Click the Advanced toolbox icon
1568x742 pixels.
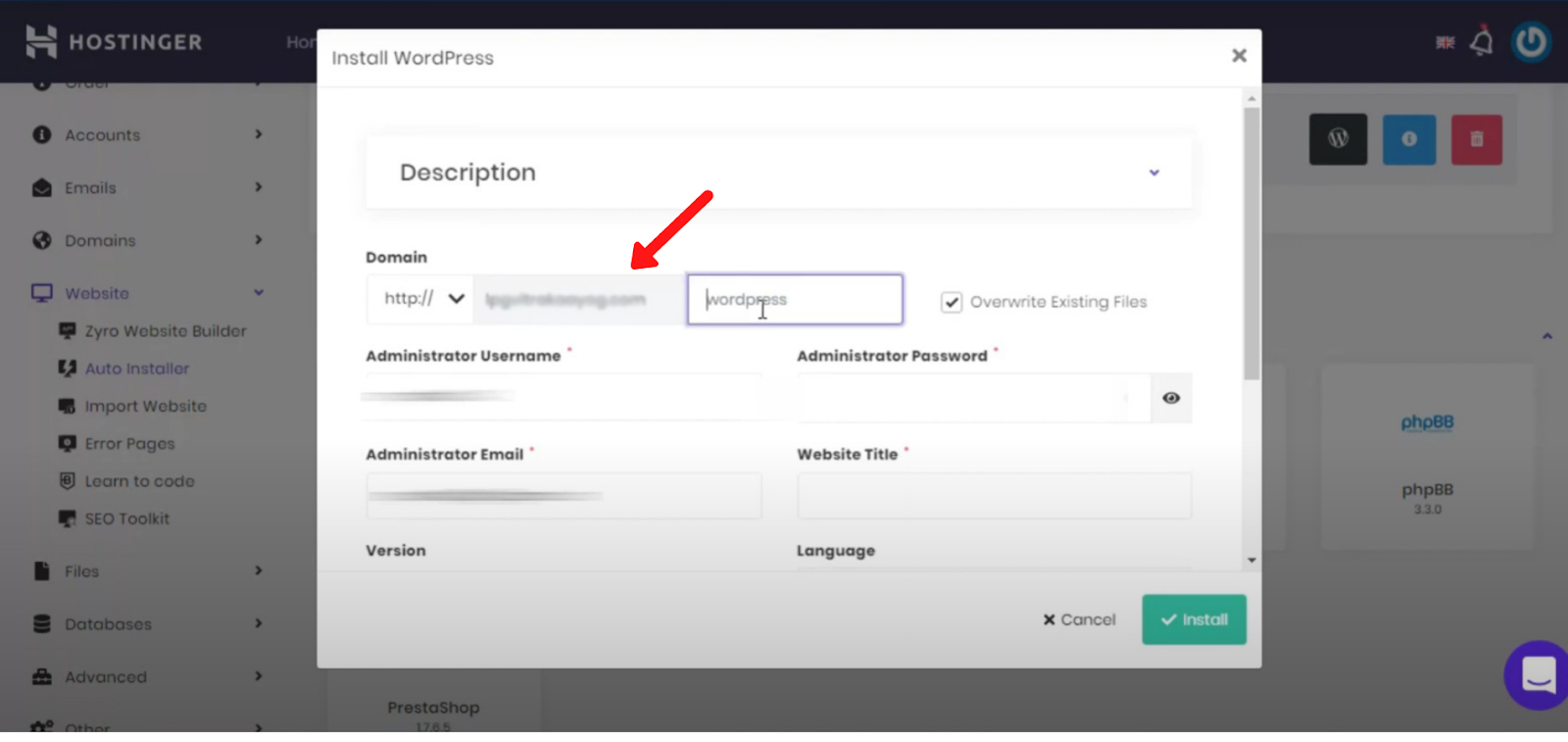tap(41, 676)
